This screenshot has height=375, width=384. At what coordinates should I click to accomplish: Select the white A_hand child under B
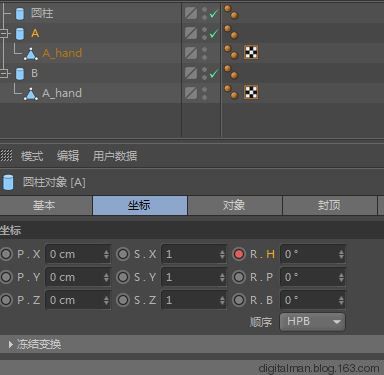pos(62,93)
